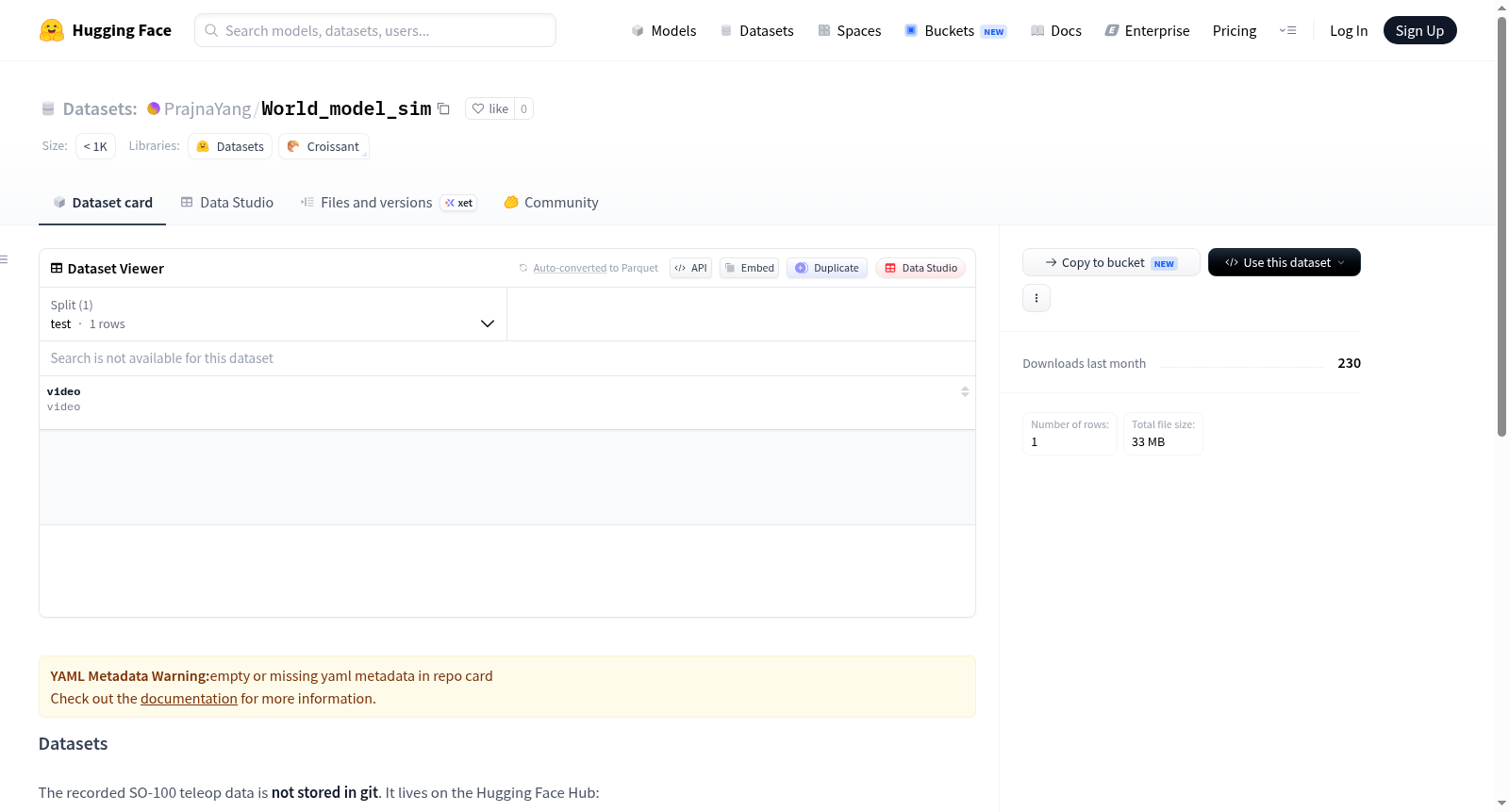The image size is (1509, 812).
Task: Expand the navigation more menu icon
Action: (1287, 30)
